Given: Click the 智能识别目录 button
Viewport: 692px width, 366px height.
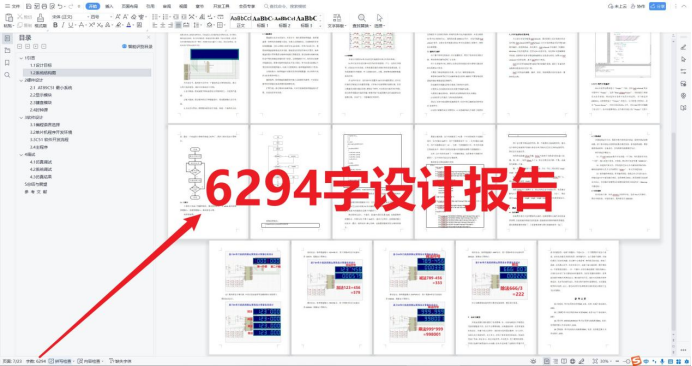Looking at the screenshot, I should tap(137, 46).
